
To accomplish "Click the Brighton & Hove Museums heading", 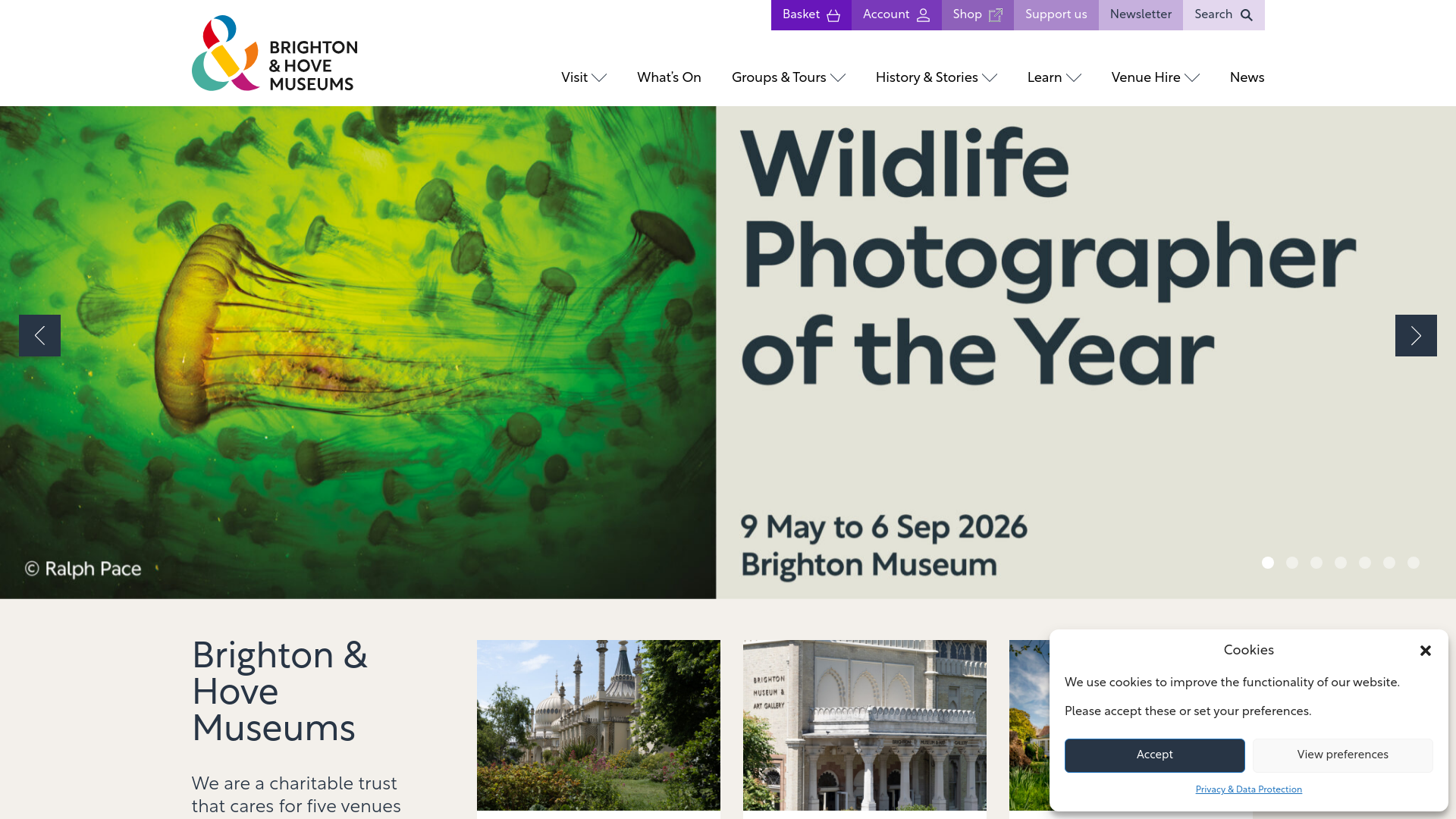I will pos(280,692).
